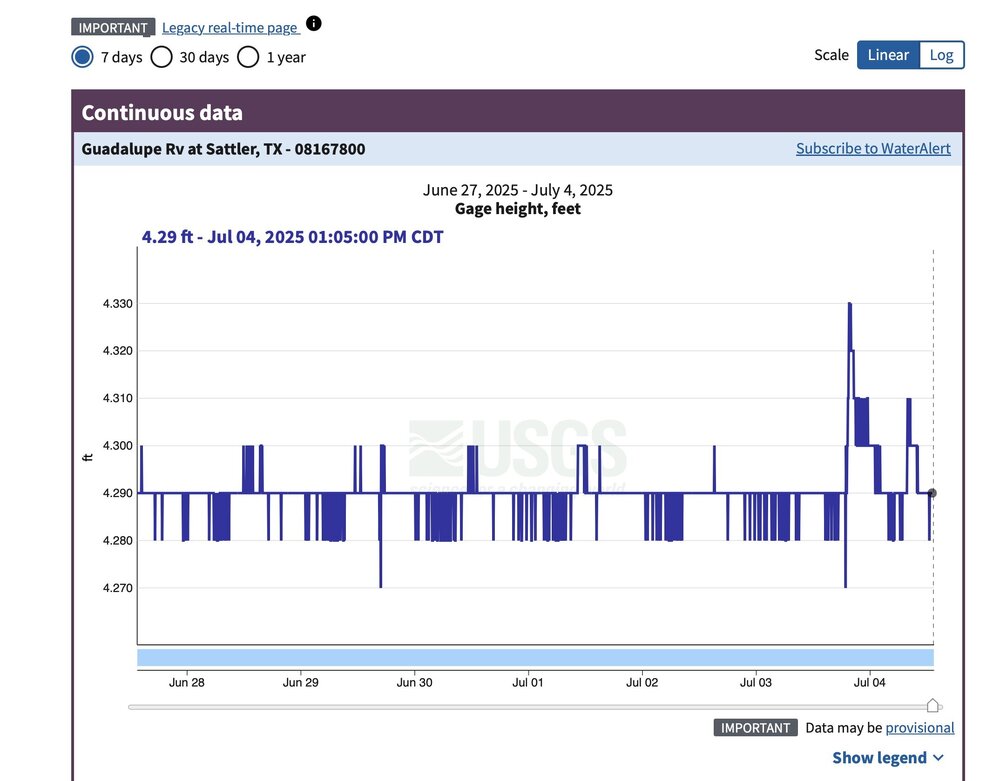This screenshot has height=781, width=1000.
Task: Click the light blue time brush bar
Action: [x=535, y=657]
